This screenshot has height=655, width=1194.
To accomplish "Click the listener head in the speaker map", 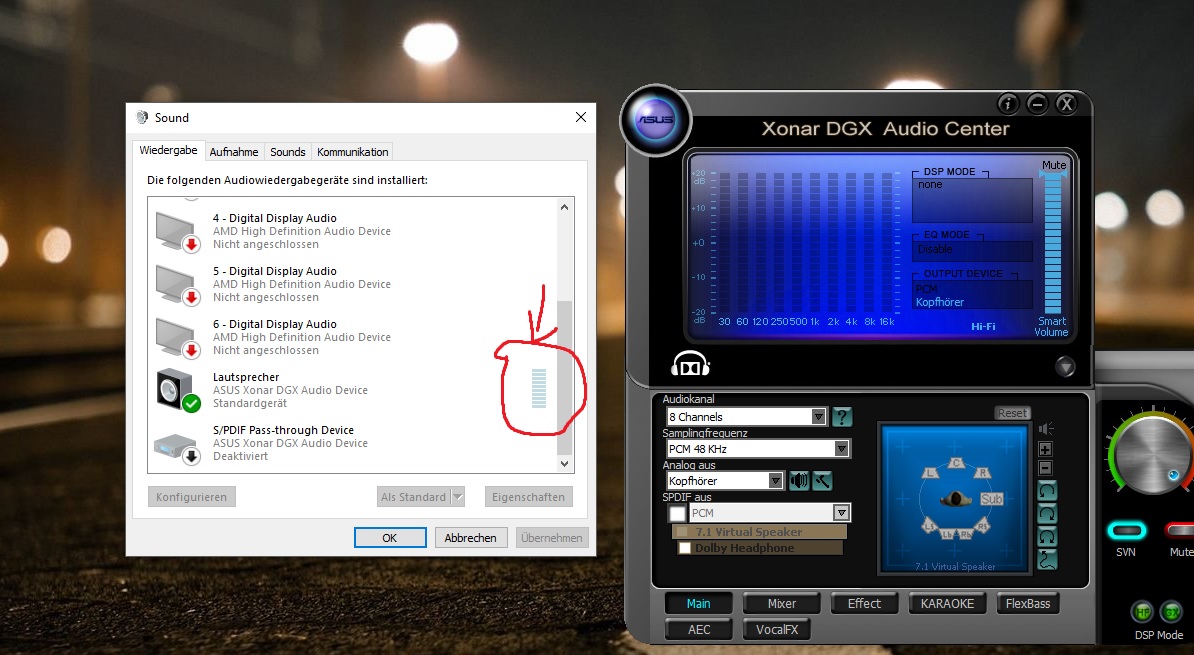I will click(x=956, y=499).
